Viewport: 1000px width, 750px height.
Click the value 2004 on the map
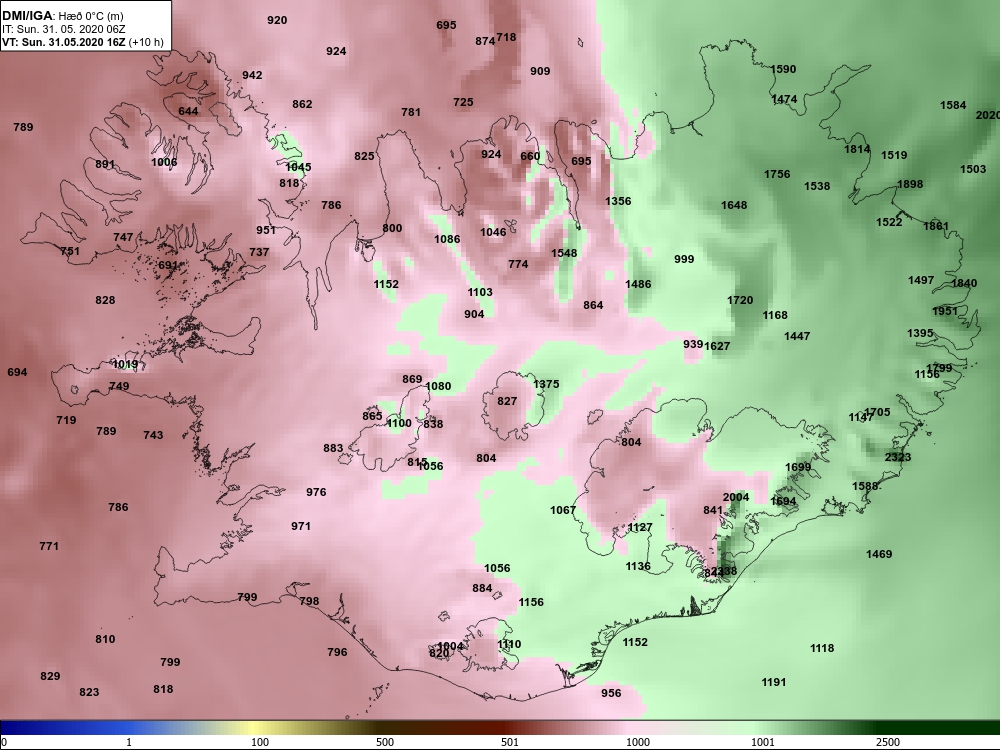click(x=736, y=497)
